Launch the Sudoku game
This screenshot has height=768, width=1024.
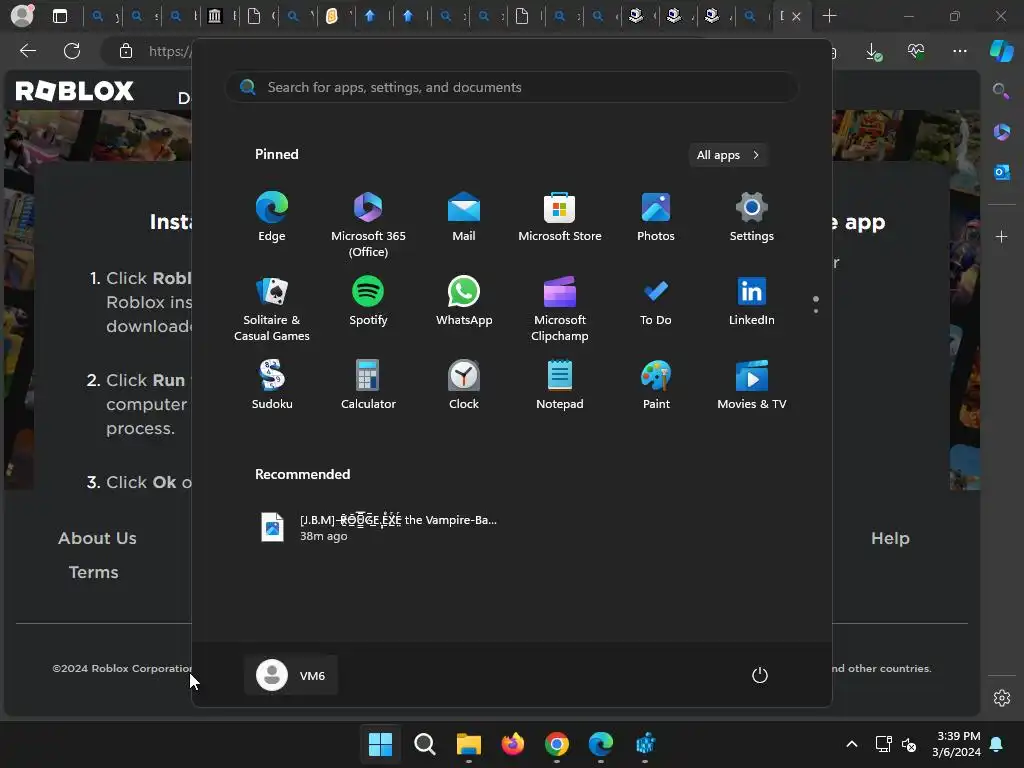click(272, 385)
